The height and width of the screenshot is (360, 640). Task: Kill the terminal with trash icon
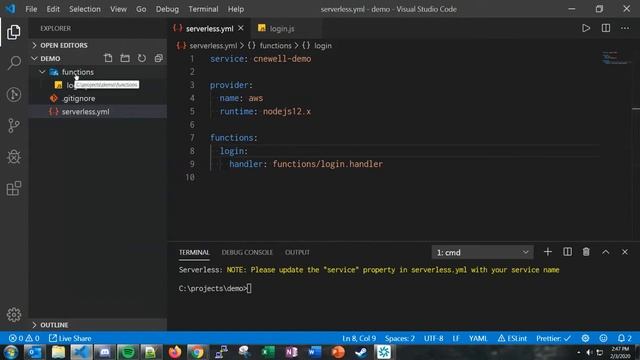coord(586,252)
